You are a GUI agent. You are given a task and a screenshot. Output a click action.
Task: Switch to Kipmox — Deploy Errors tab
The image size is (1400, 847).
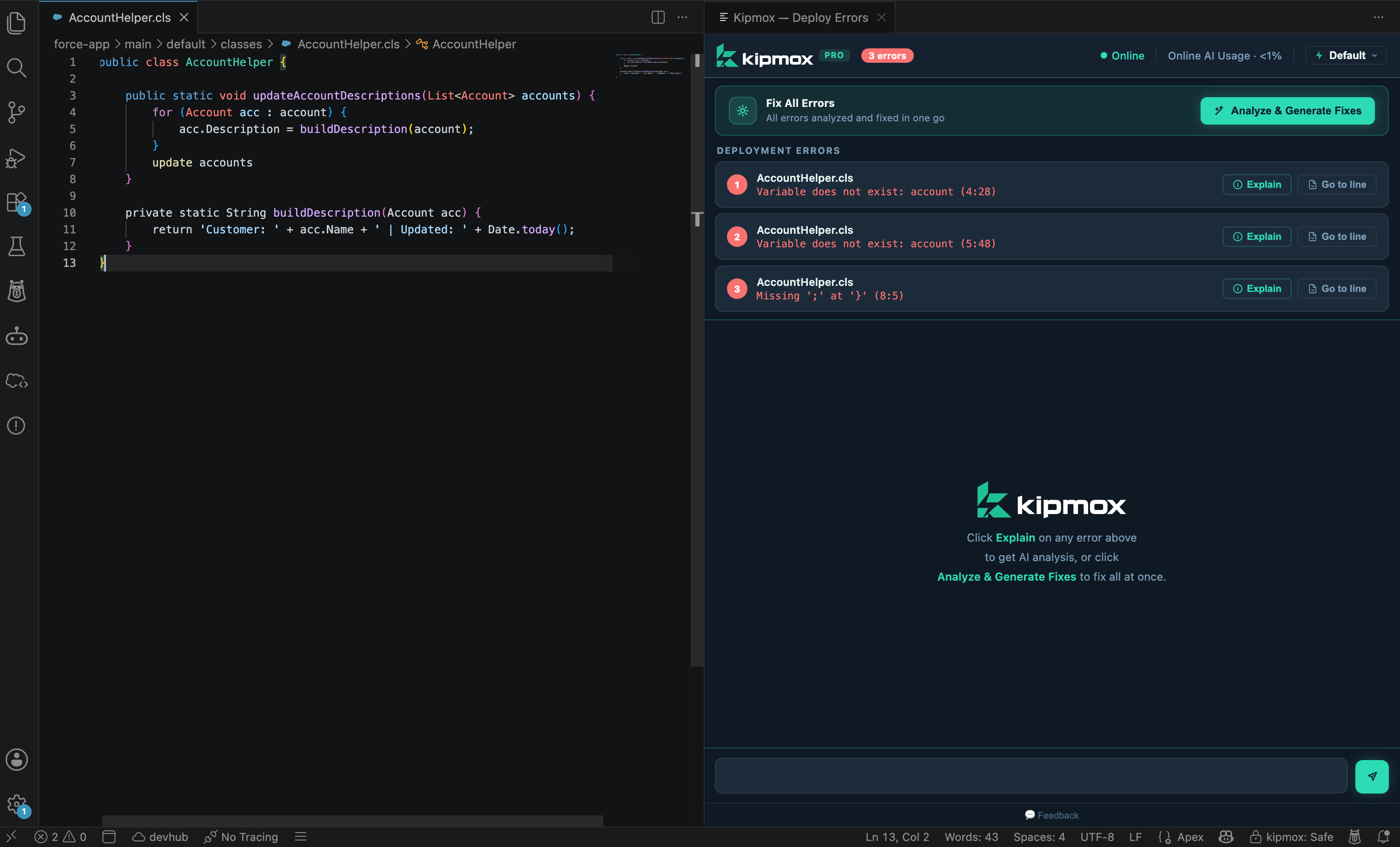800,18
